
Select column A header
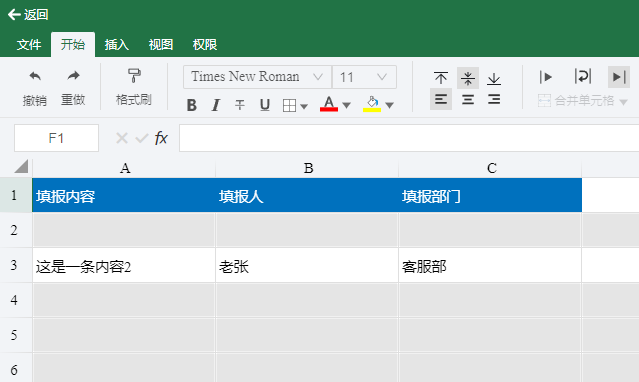tap(124, 168)
